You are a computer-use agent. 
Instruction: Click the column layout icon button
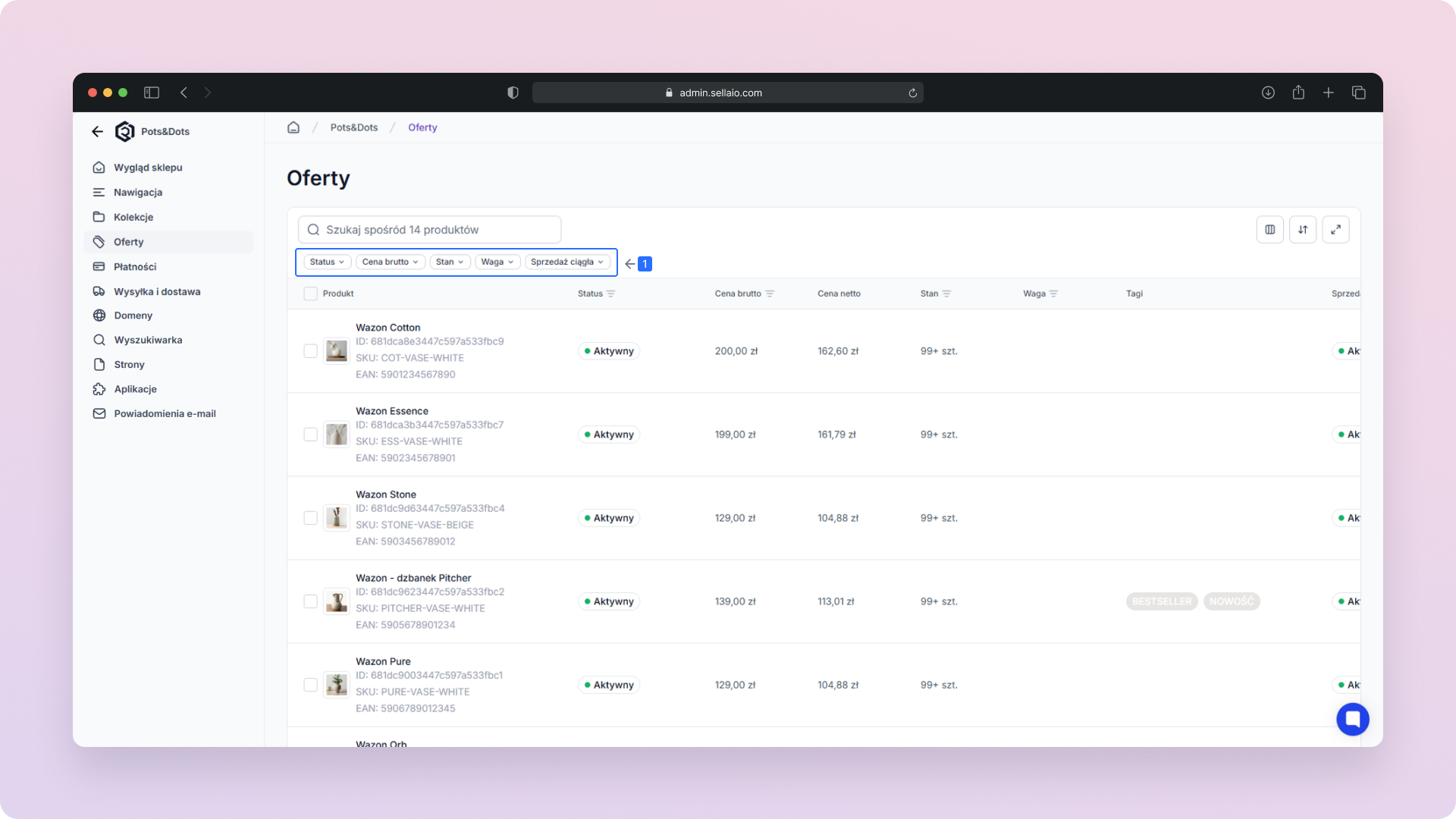(1269, 230)
